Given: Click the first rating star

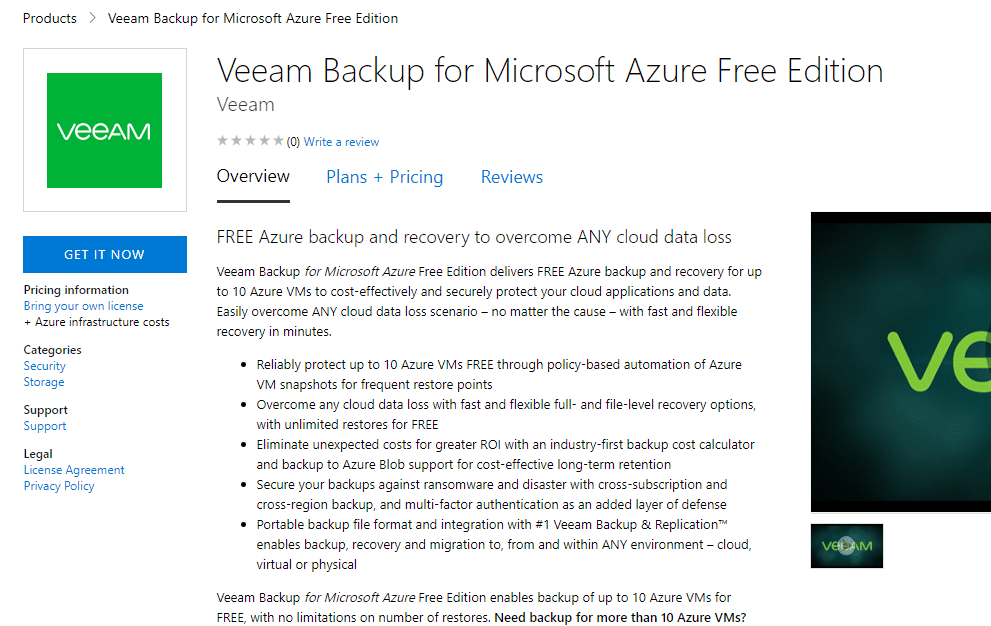Looking at the screenshot, I should tap(222, 141).
